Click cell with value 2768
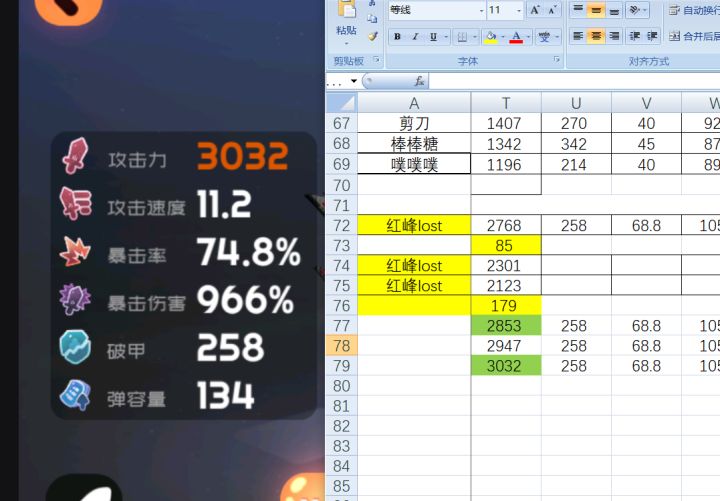720x501 pixels. (x=506, y=225)
